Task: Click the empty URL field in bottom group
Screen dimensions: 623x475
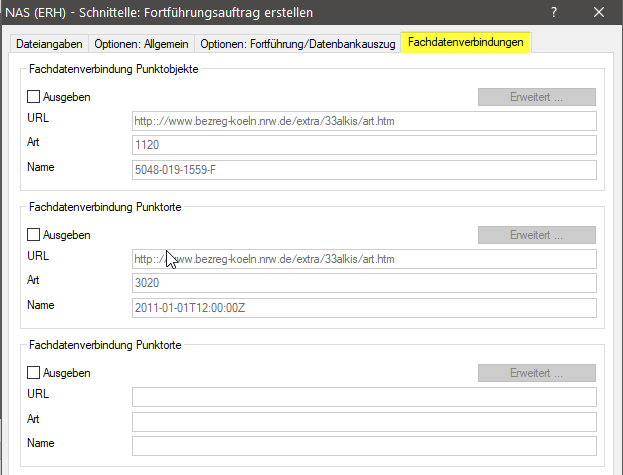Action: click(364, 397)
